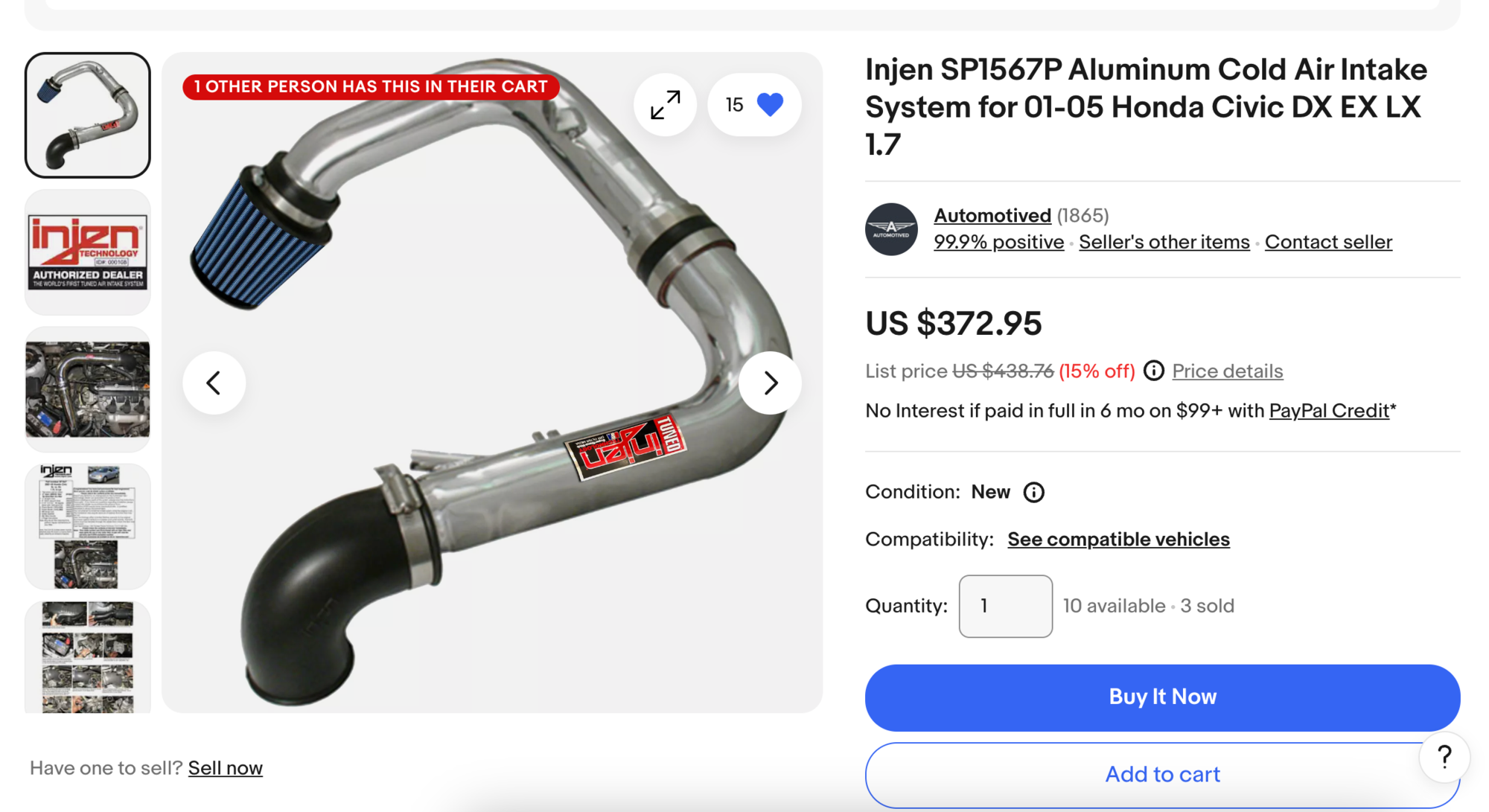Click the Automotived seller logo avatar
This screenshot has width=1489, height=812.
[891, 229]
